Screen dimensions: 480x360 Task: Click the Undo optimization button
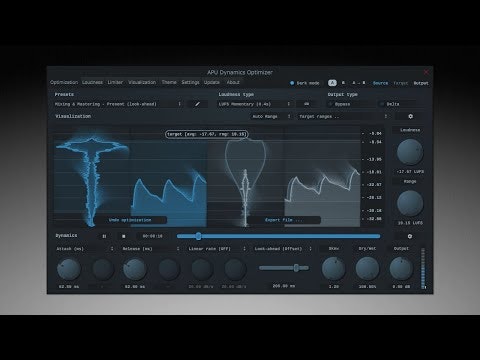click(x=130, y=220)
